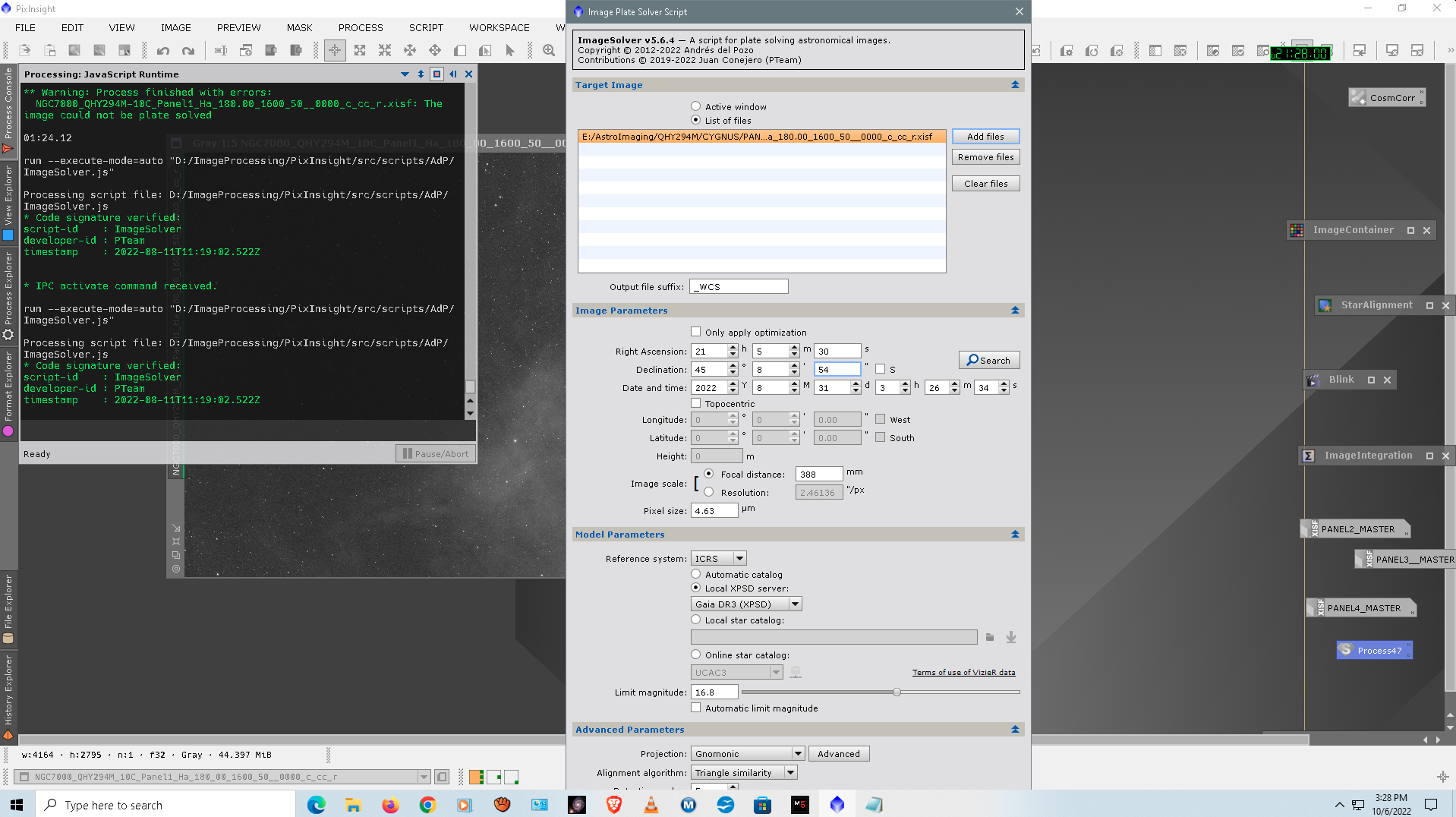Select the PANEL2_MASTER image icon

coord(1356,529)
